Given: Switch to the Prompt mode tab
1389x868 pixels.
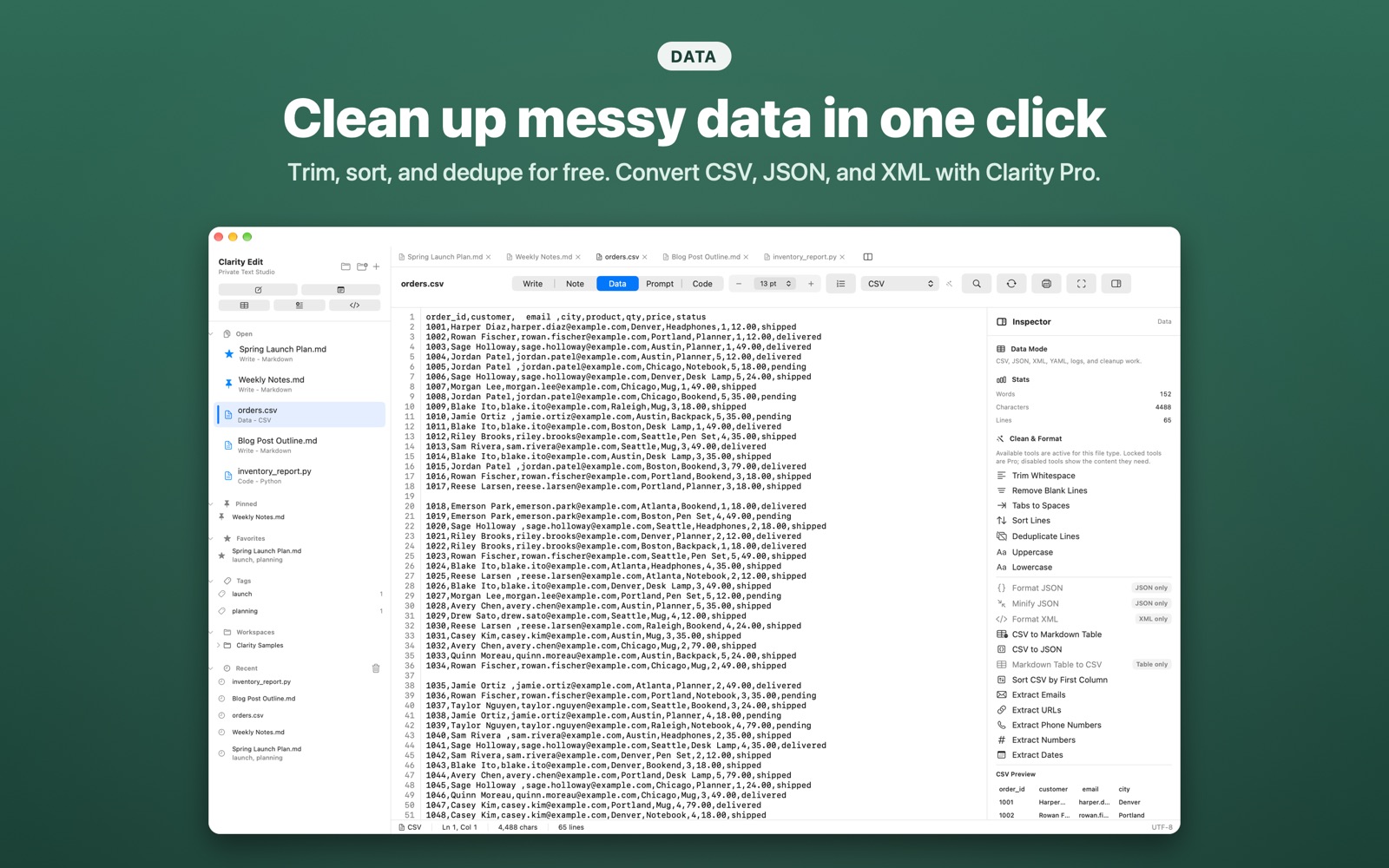Looking at the screenshot, I should tap(660, 284).
